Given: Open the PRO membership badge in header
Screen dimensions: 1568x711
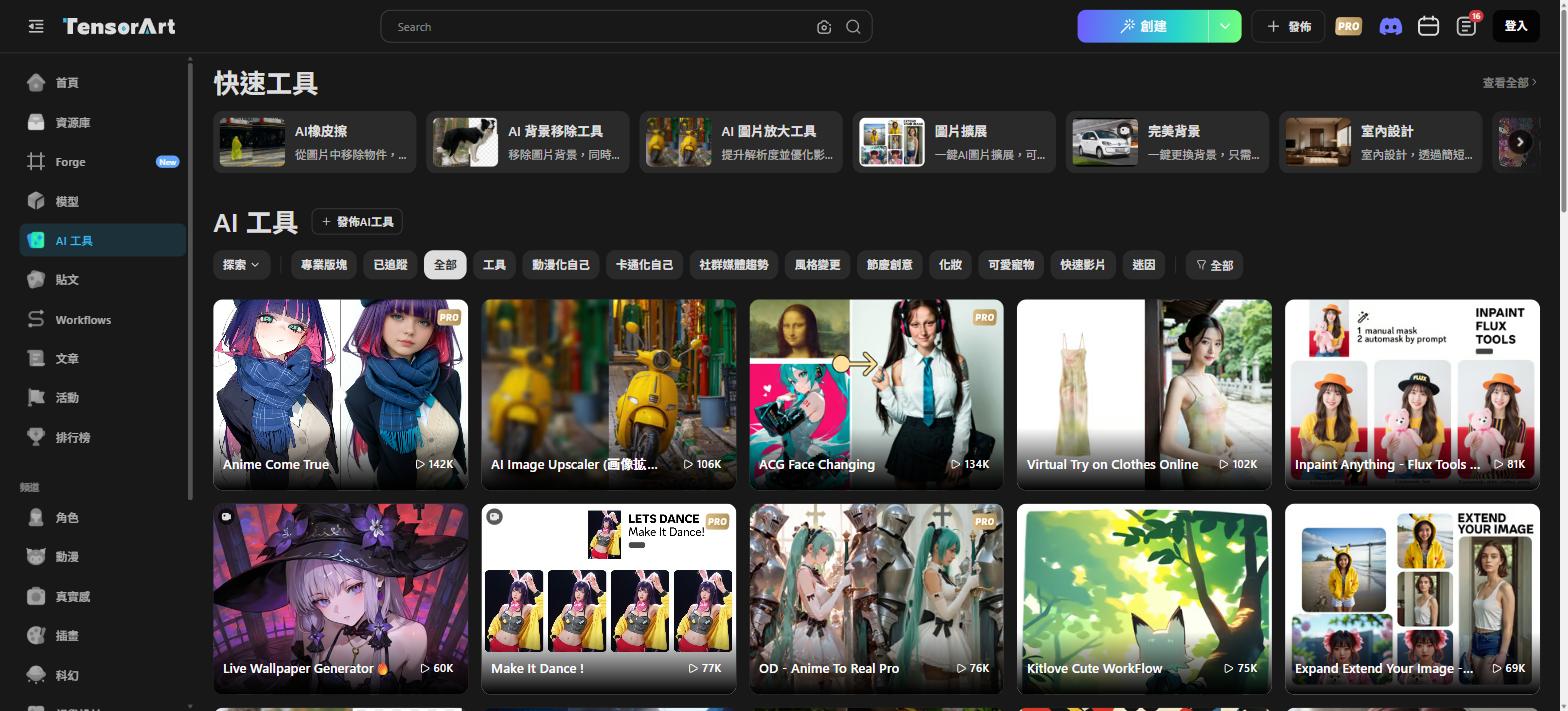Looking at the screenshot, I should tap(1348, 26).
